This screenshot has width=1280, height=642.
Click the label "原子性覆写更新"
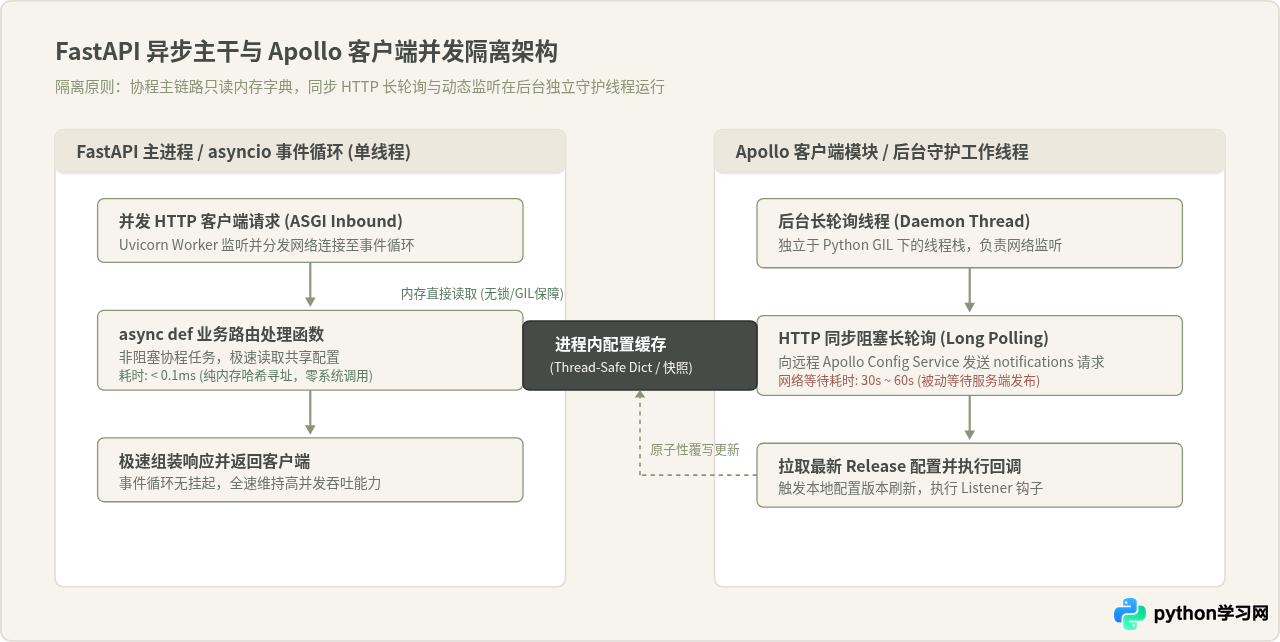click(695, 450)
